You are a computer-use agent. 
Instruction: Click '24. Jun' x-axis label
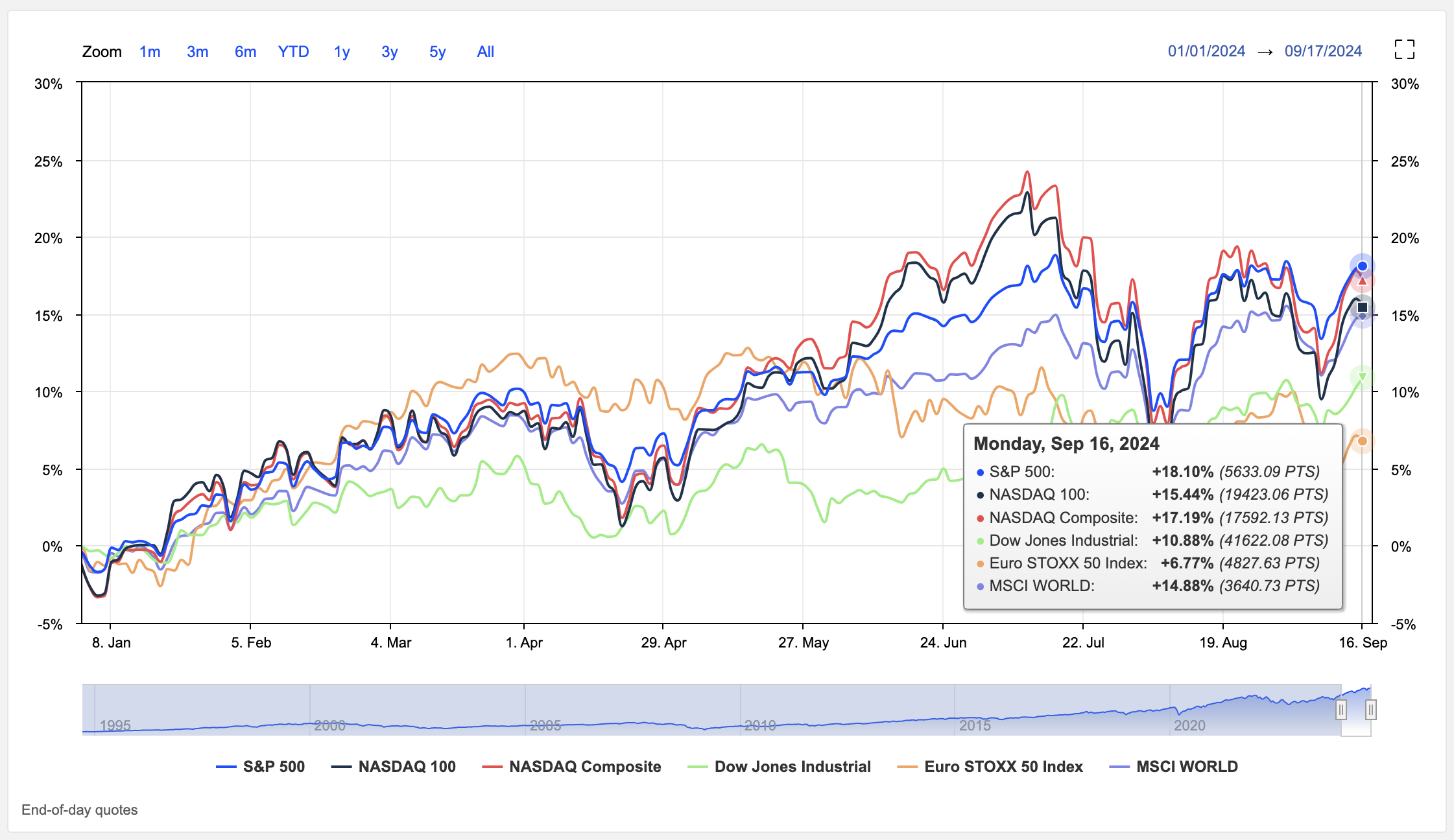coord(943,642)
